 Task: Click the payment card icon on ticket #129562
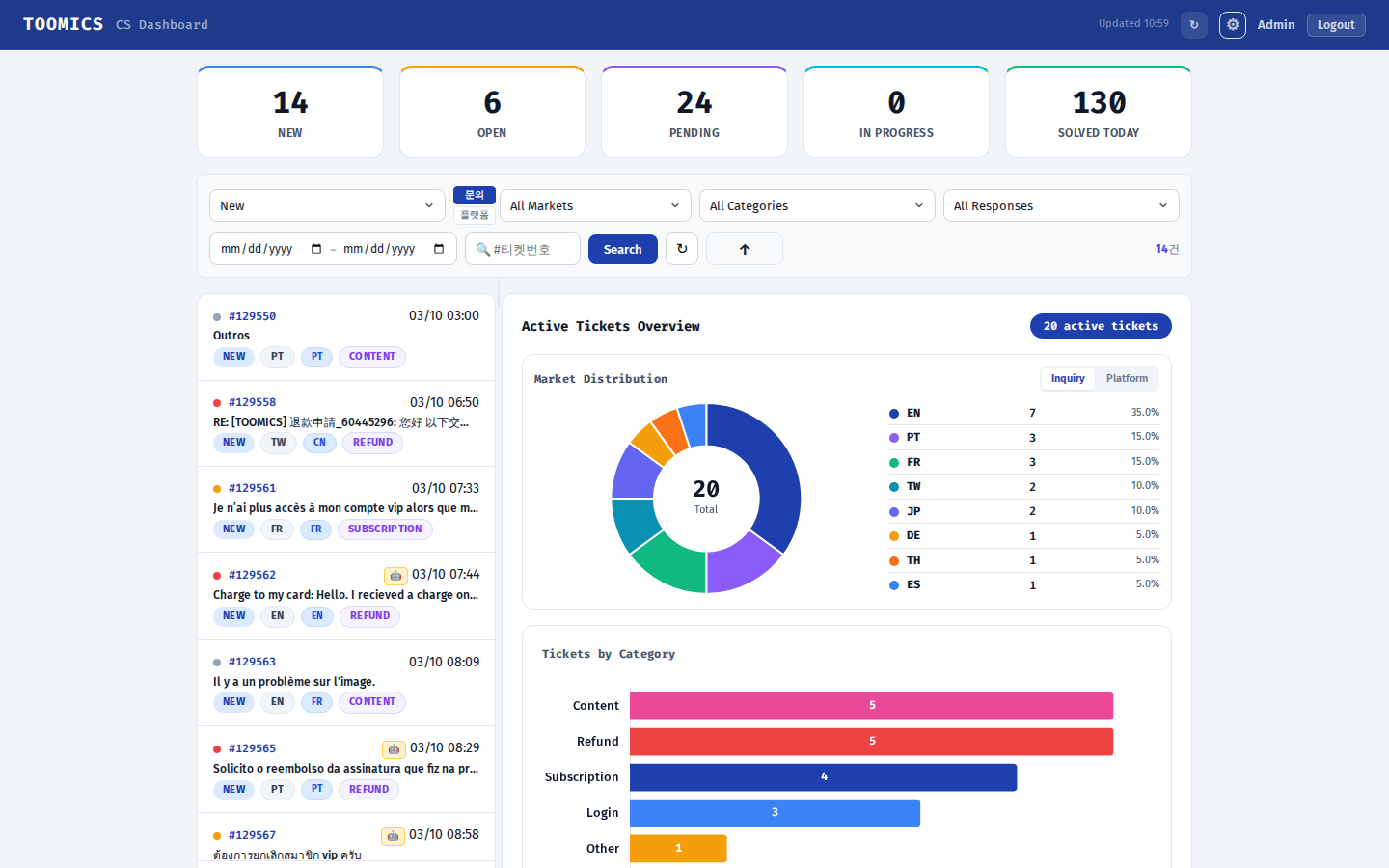395,575
